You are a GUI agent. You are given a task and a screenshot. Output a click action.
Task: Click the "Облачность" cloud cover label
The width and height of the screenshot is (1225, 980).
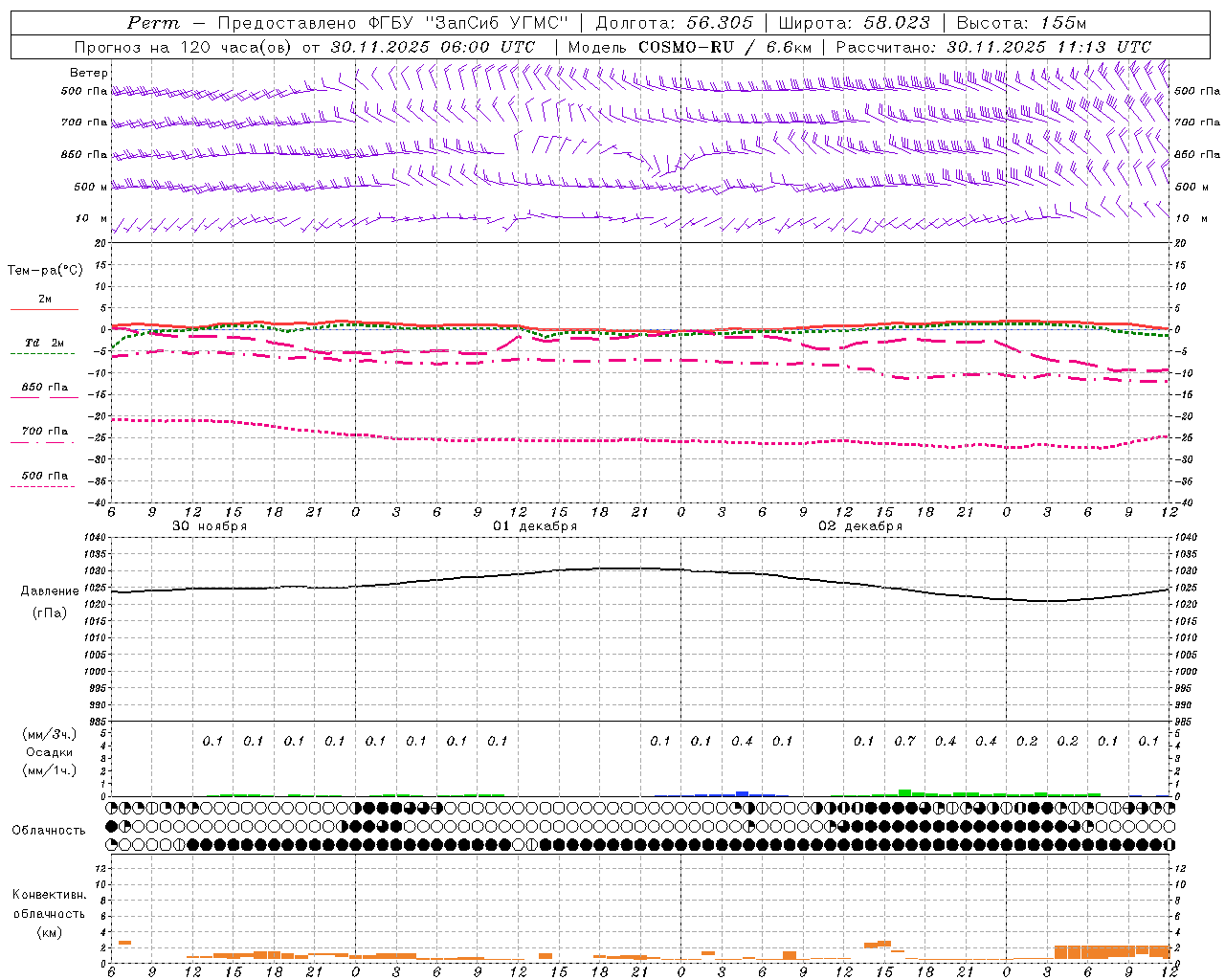pos(49,831)
